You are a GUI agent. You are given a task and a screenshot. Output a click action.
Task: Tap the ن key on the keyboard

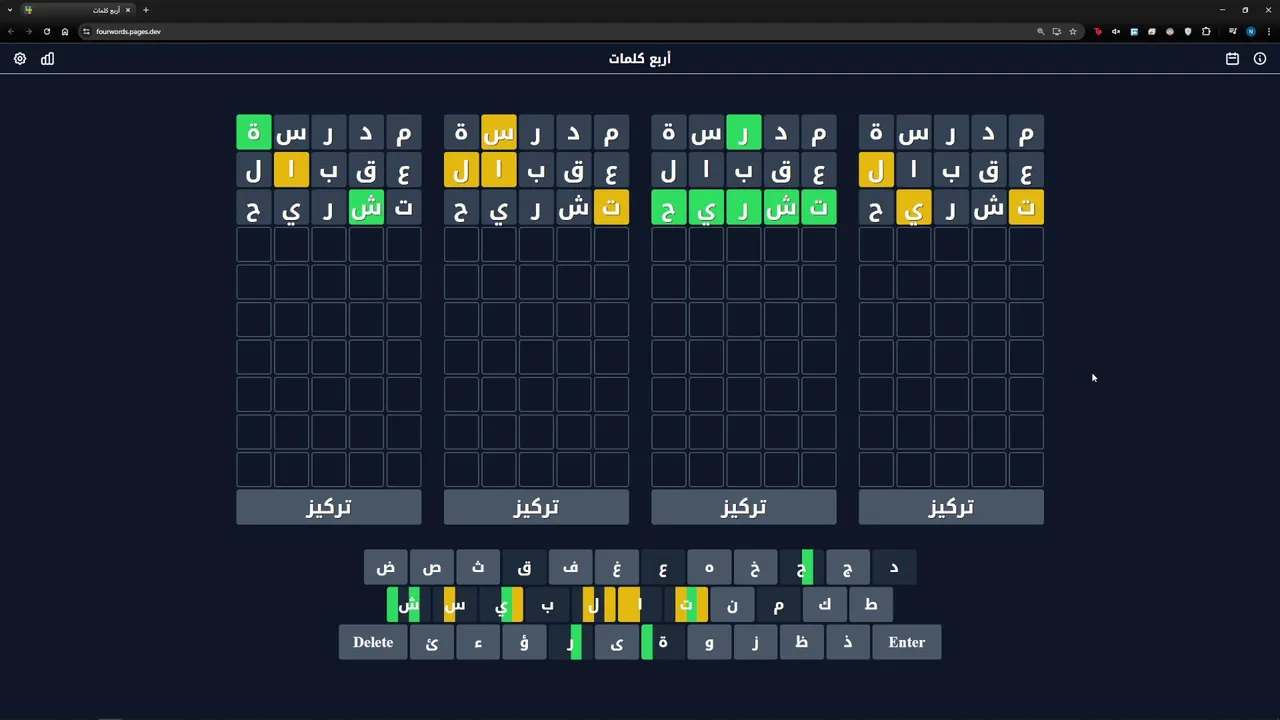(732, 605)
